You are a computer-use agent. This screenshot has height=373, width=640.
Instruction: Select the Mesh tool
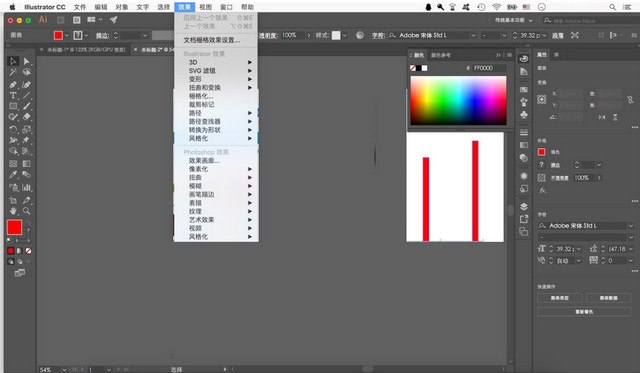coord(13,164)
